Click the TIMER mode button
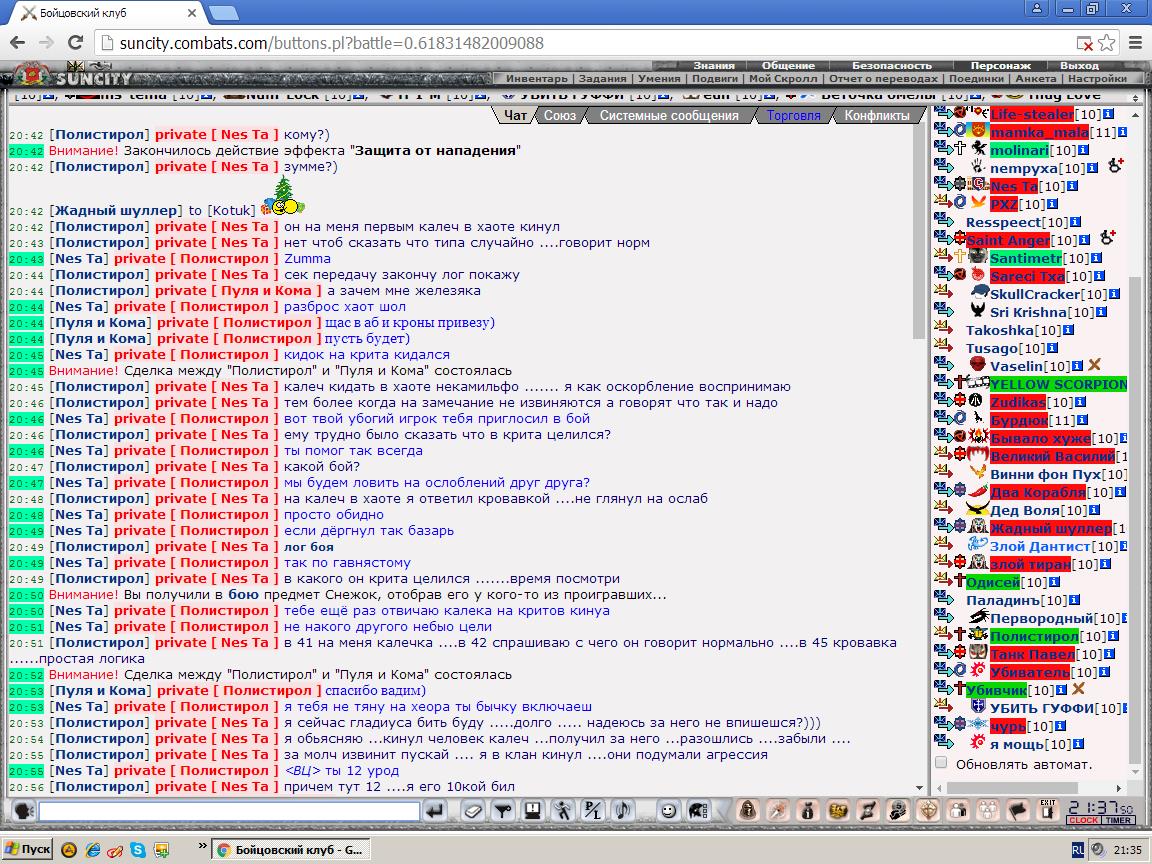 [1117, 820]
